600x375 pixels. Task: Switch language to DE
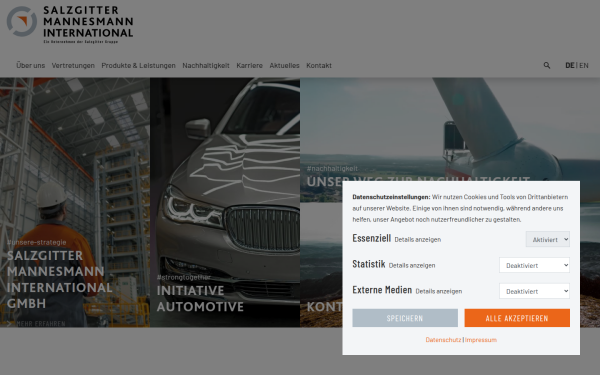[570, 65]
